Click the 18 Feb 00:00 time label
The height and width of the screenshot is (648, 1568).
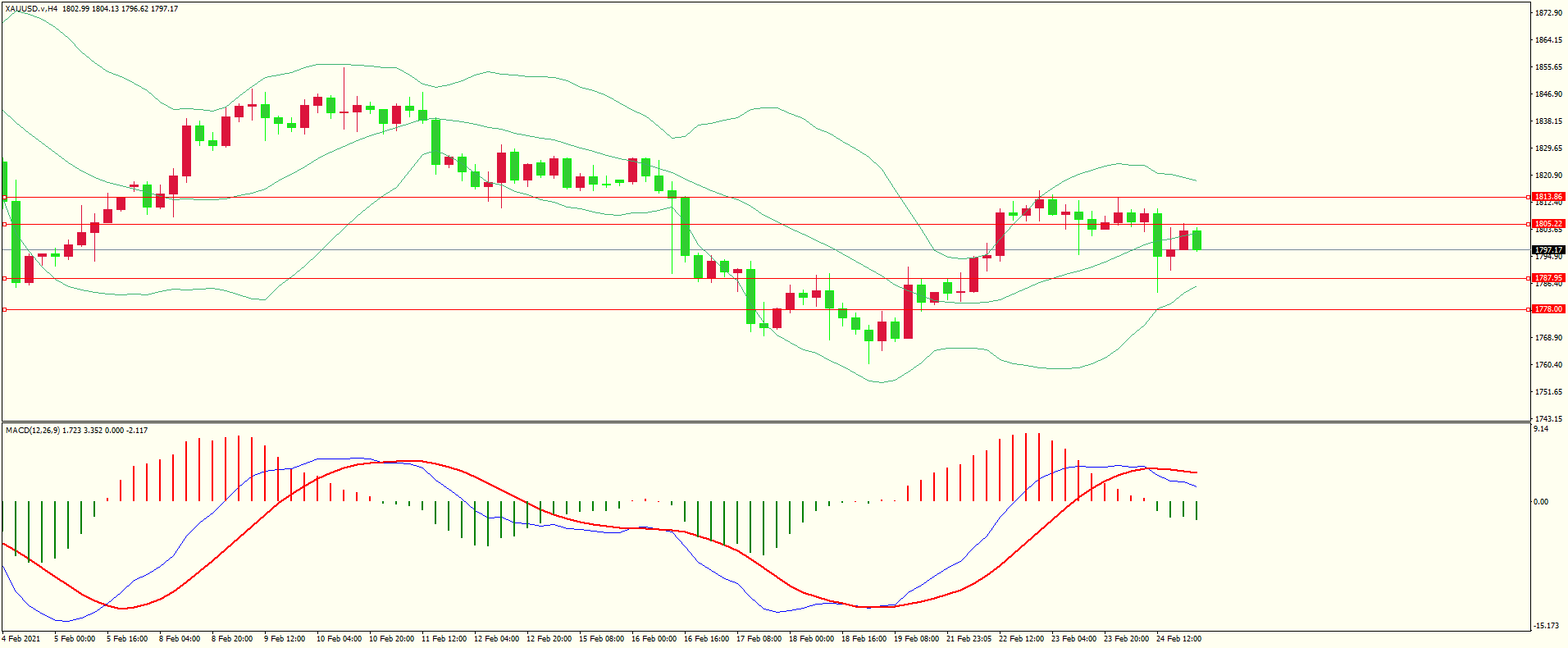pyautogui.click(x=811, y=639)
